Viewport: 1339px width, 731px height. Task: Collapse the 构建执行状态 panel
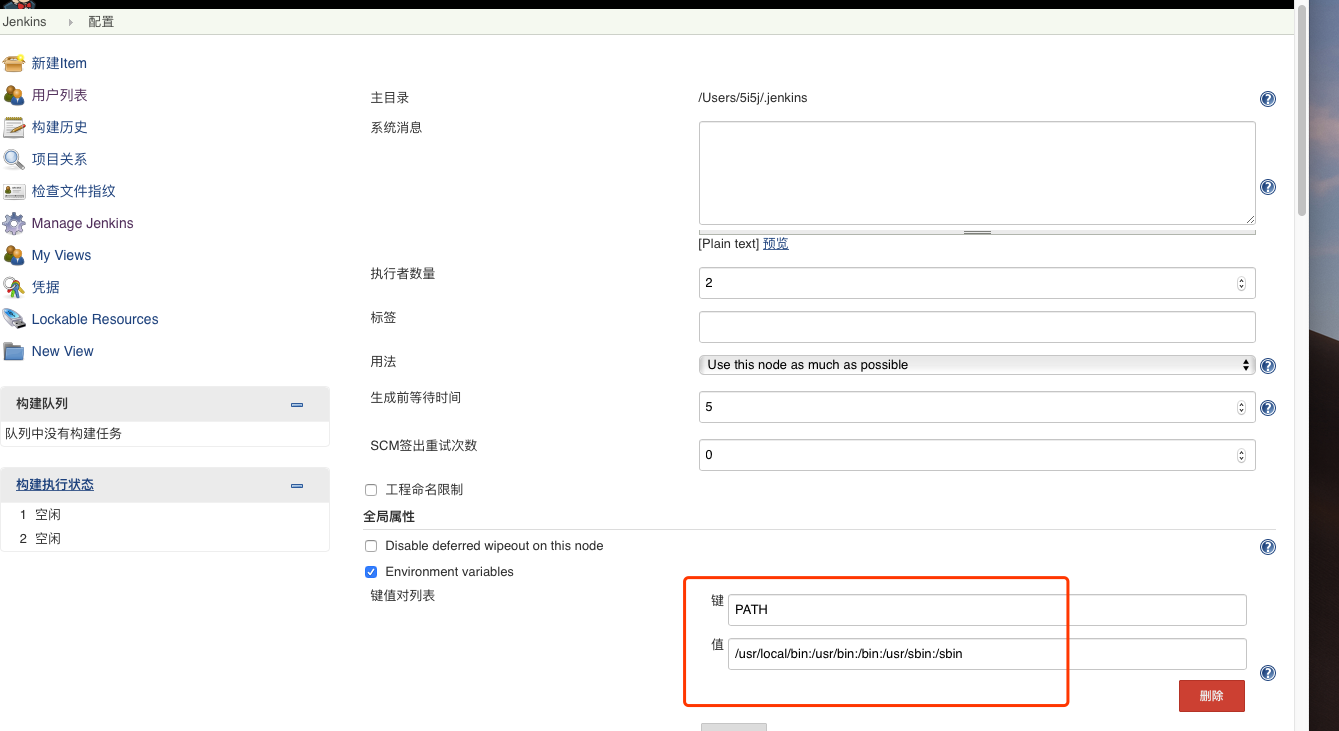click(296, 486)
